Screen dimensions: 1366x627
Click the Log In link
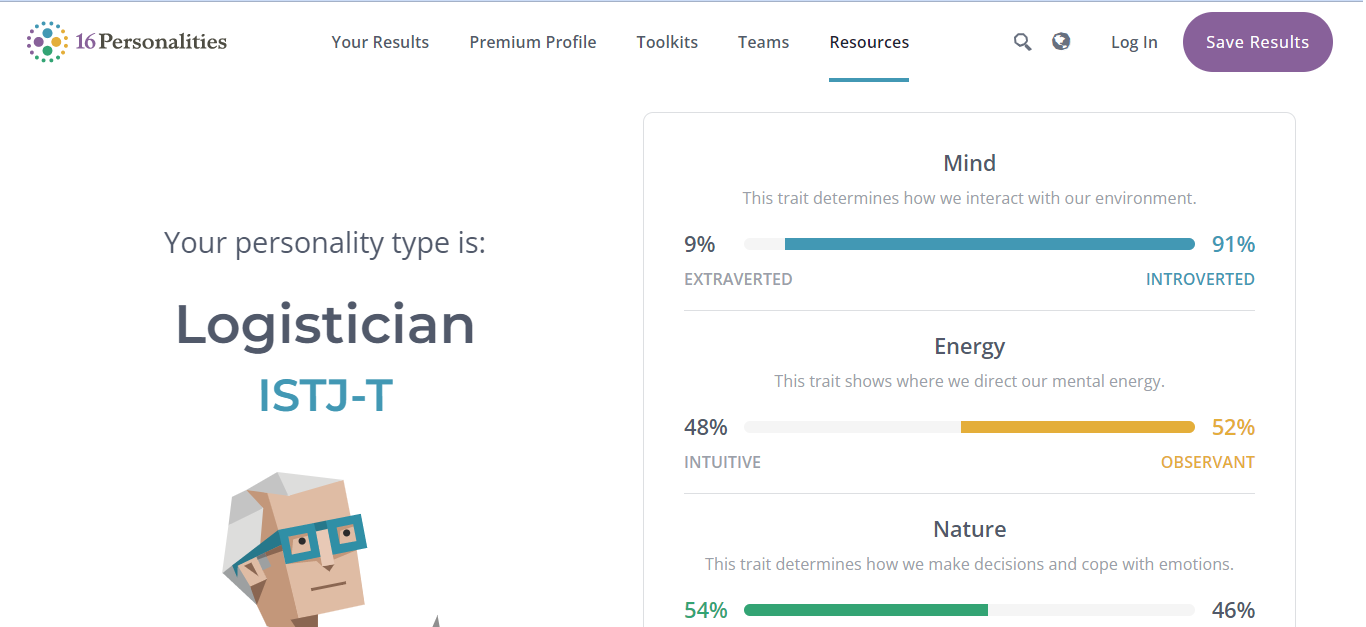tap(1134, 42)
